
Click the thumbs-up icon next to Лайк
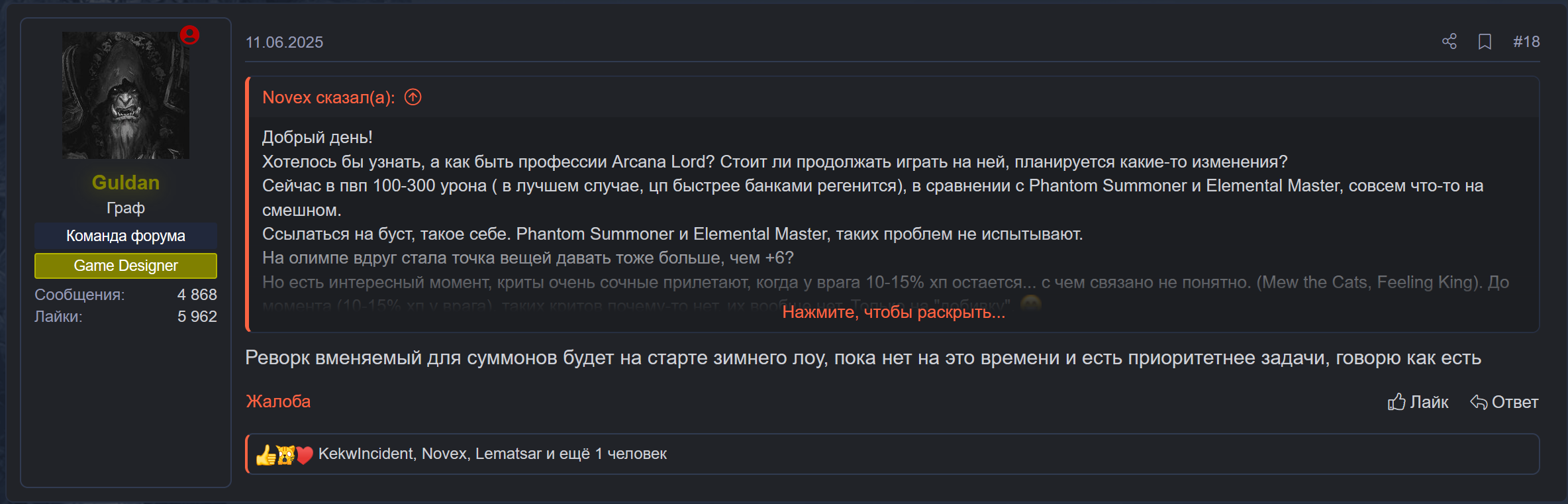1395,402
